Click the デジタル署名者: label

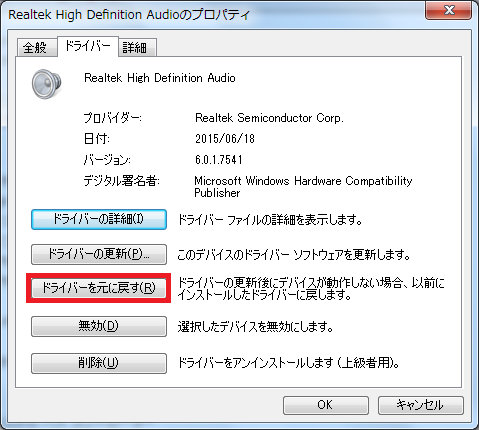pos(122,181)
